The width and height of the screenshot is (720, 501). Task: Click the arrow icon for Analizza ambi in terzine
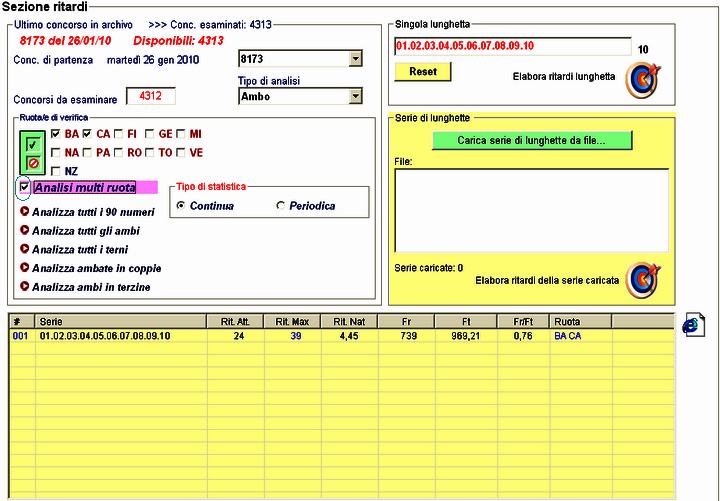click(25, 286)
